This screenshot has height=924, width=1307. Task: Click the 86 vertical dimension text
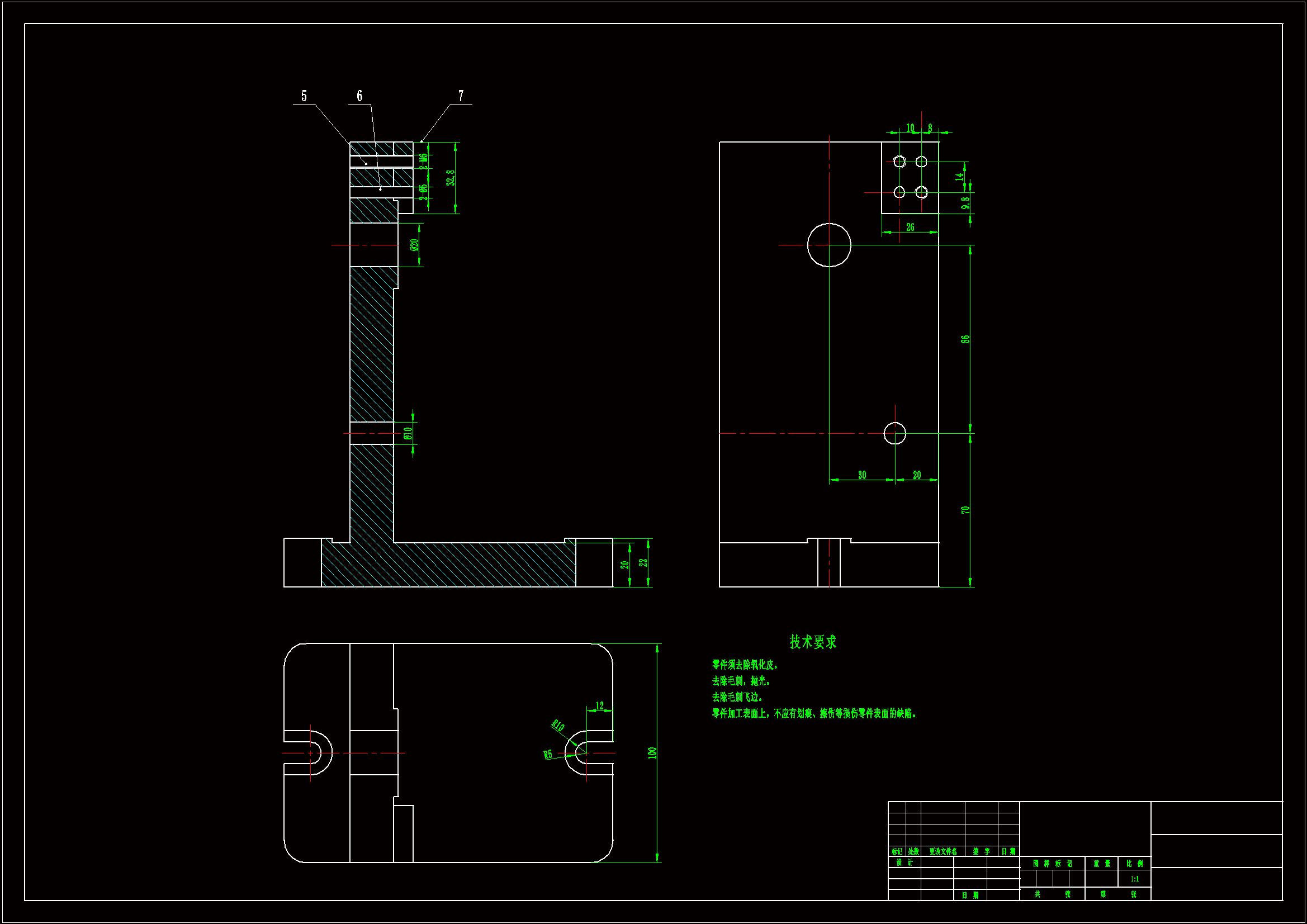pyautogui.click(x=965, y=339)
